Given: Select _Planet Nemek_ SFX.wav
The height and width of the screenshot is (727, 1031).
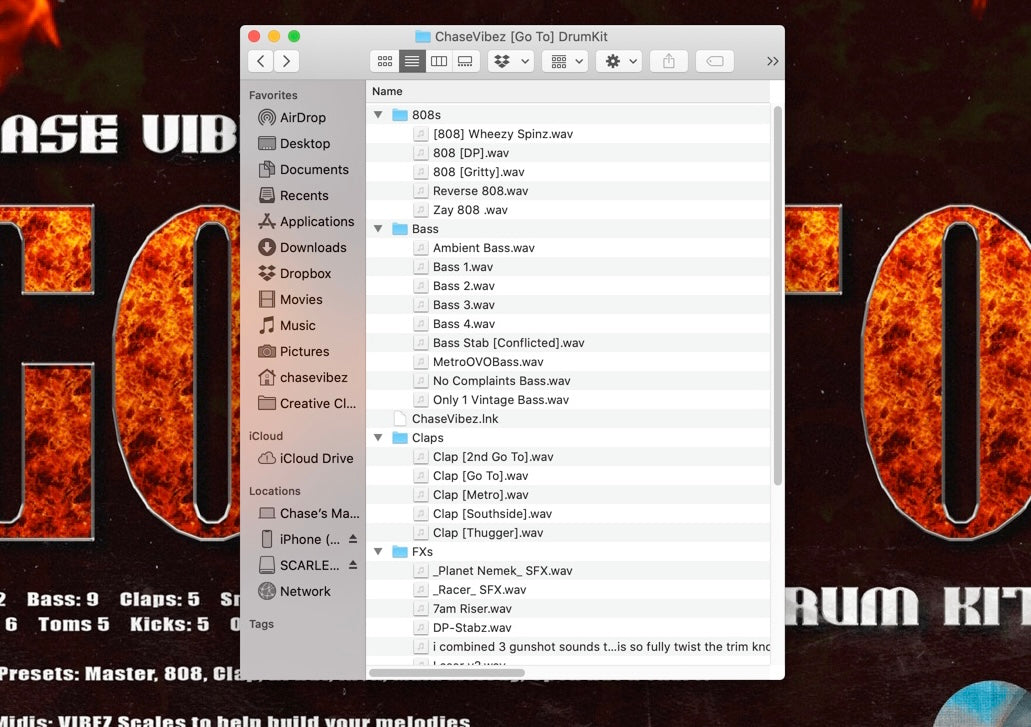Looking at the screenshot, I should point(568,571).
